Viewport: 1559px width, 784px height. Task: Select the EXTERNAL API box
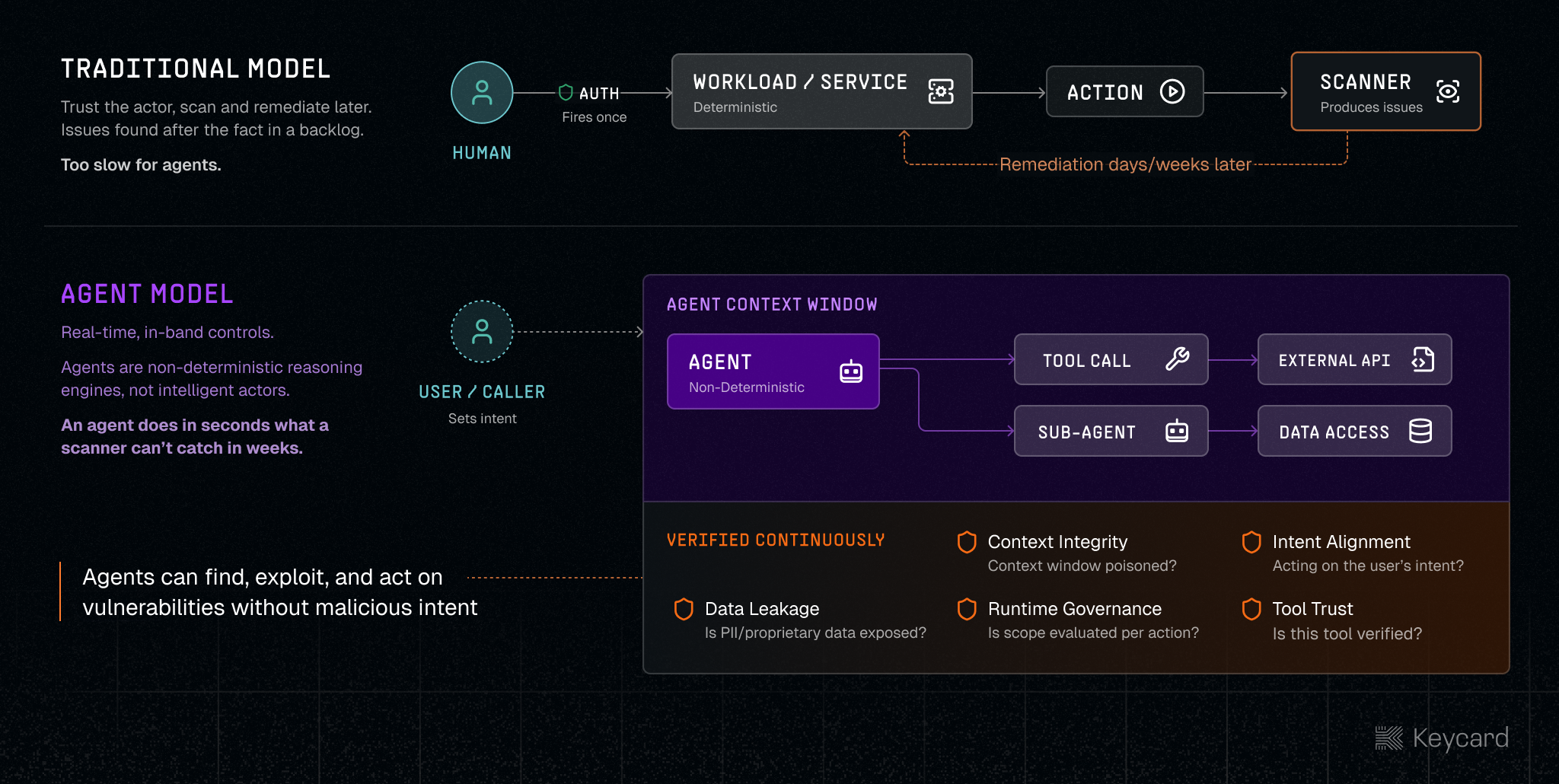pyautogui.click(x=1355, y=359)
